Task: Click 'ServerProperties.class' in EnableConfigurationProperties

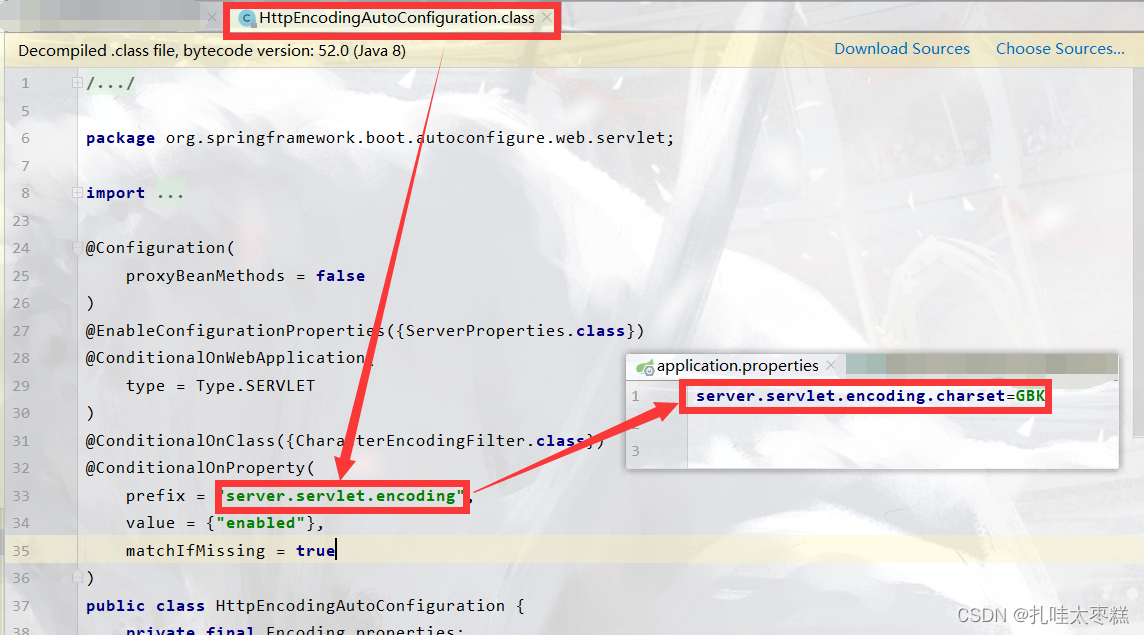Action: pyautogui.click(x=515, y=331)
